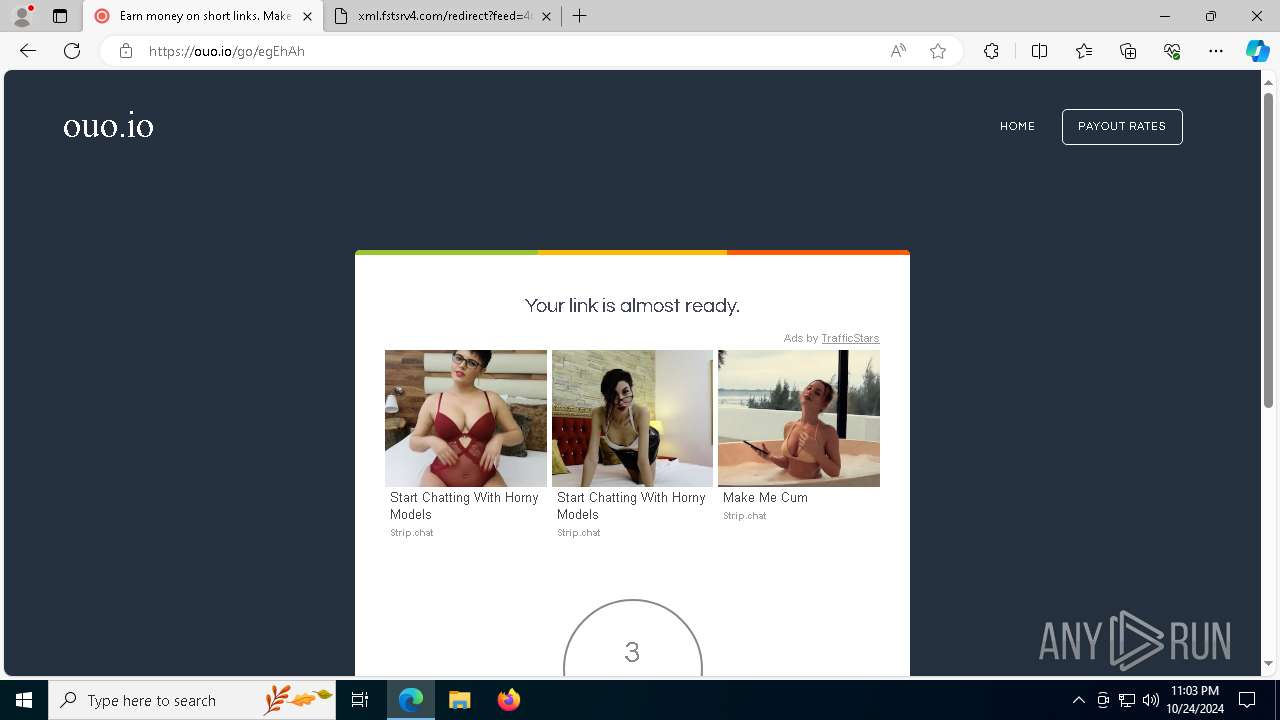Add page to favorites star icon

coord(938,51)
